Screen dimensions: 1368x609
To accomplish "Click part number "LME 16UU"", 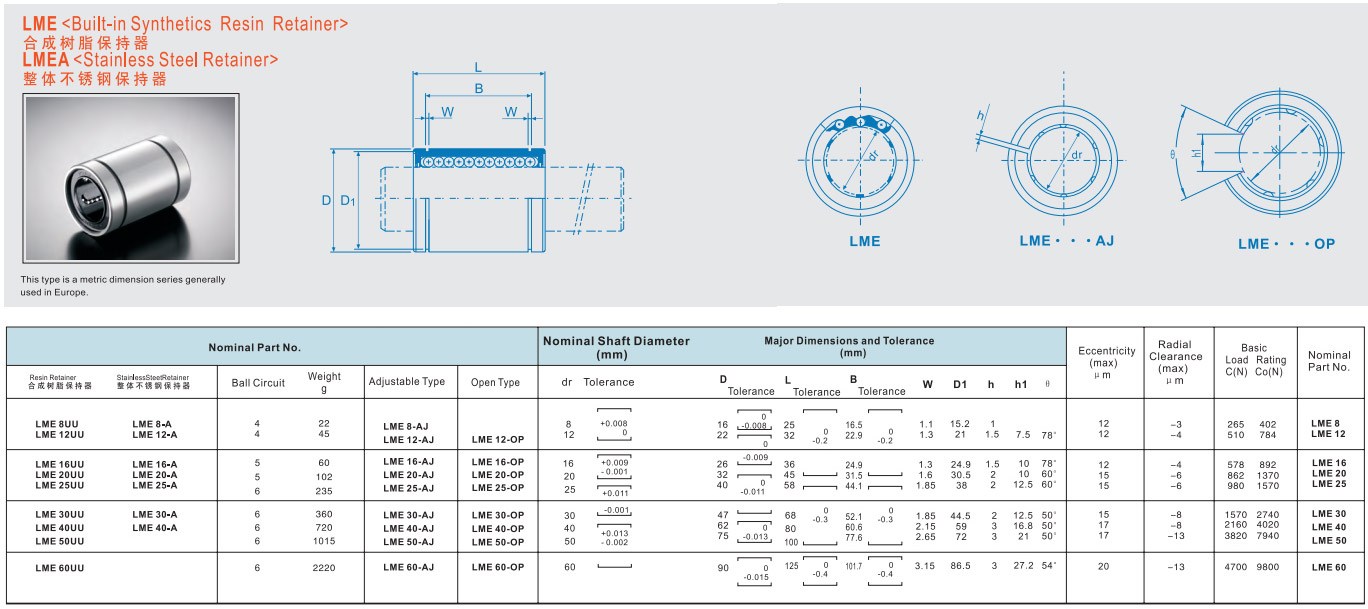I will point(60,465).
